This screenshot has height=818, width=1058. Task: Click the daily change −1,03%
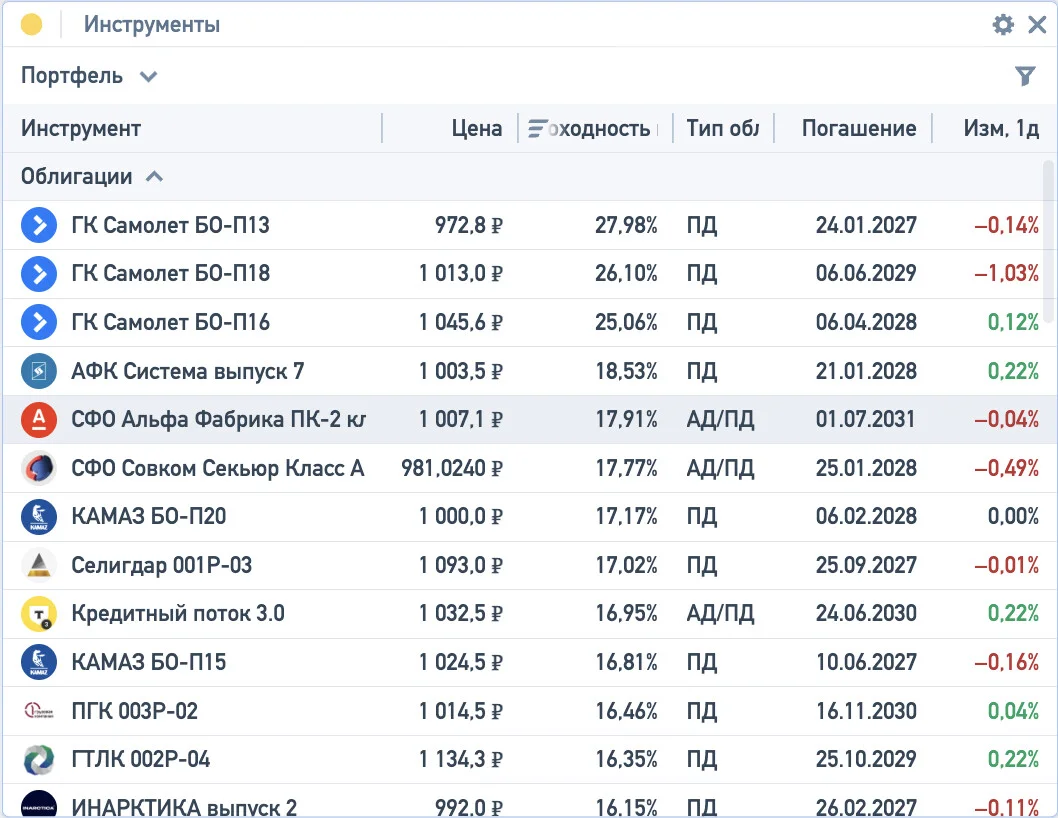pyautogui.click(x=1007, y=273)
